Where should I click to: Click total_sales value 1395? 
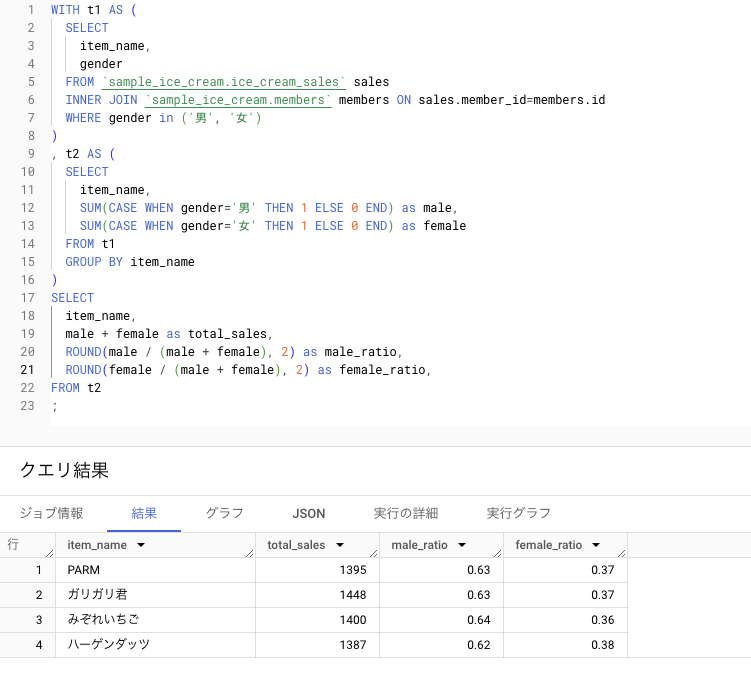point(353,570)
